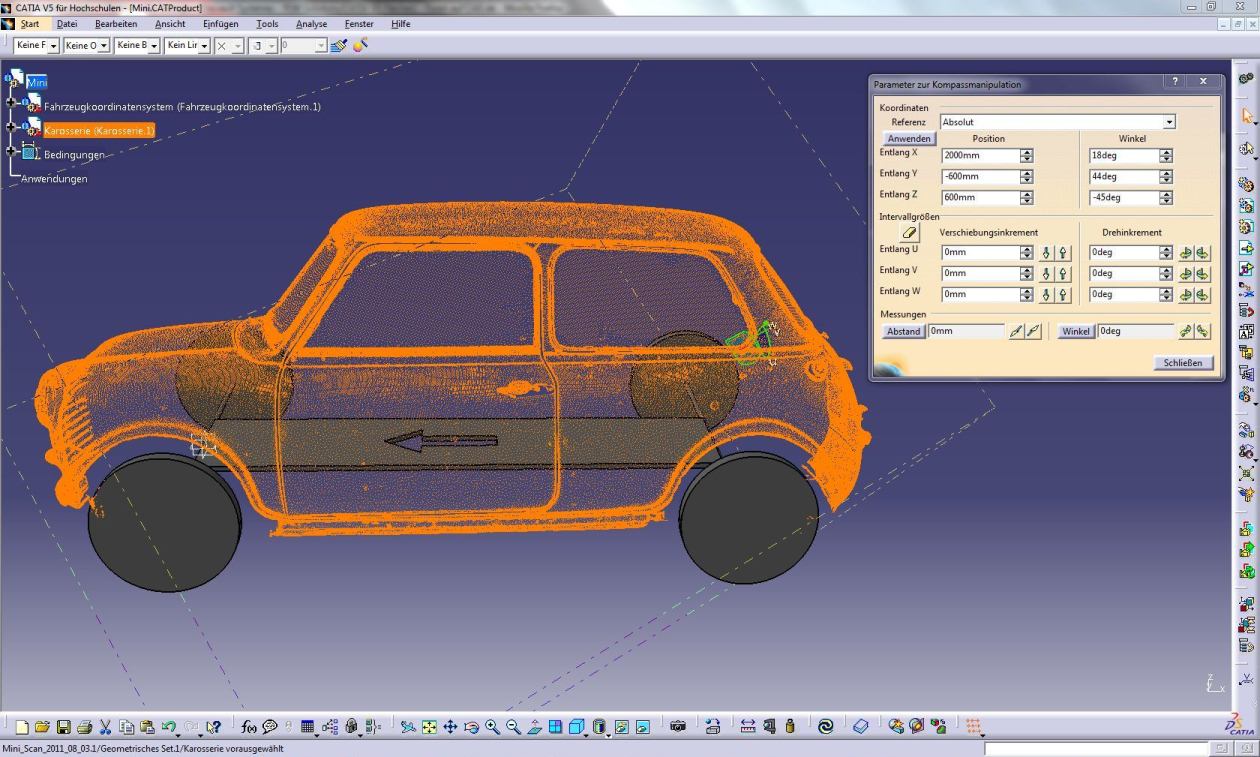This screenshot has height=757, width=1260.
Task: Open the Design Table icon
Action: point(308,727)
